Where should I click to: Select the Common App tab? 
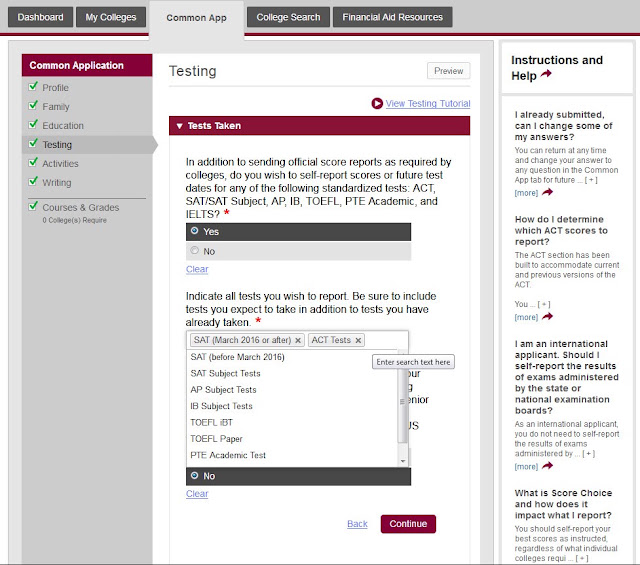click(196, 18)
